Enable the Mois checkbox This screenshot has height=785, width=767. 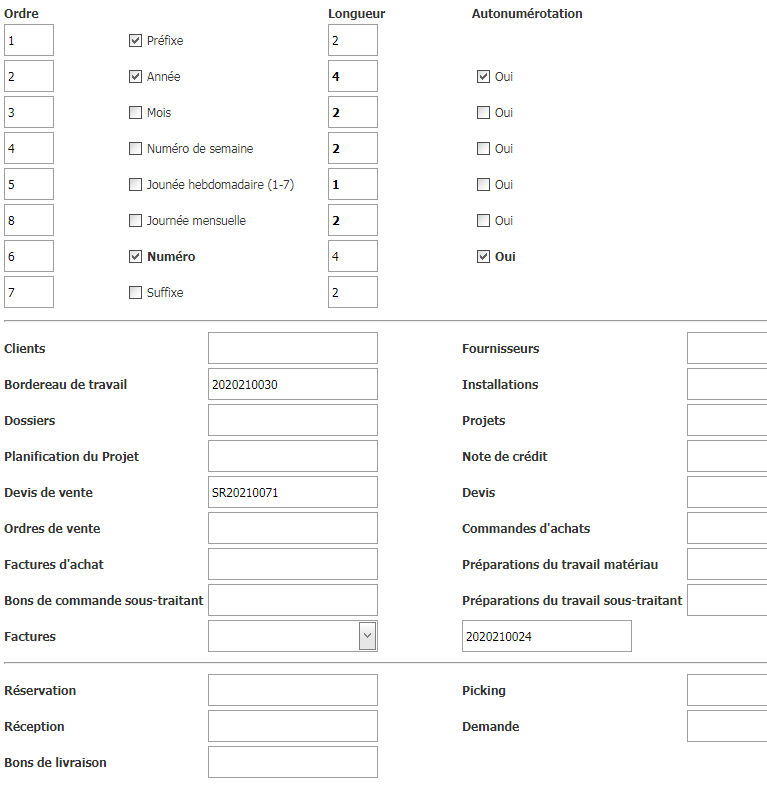click(135, 113)
